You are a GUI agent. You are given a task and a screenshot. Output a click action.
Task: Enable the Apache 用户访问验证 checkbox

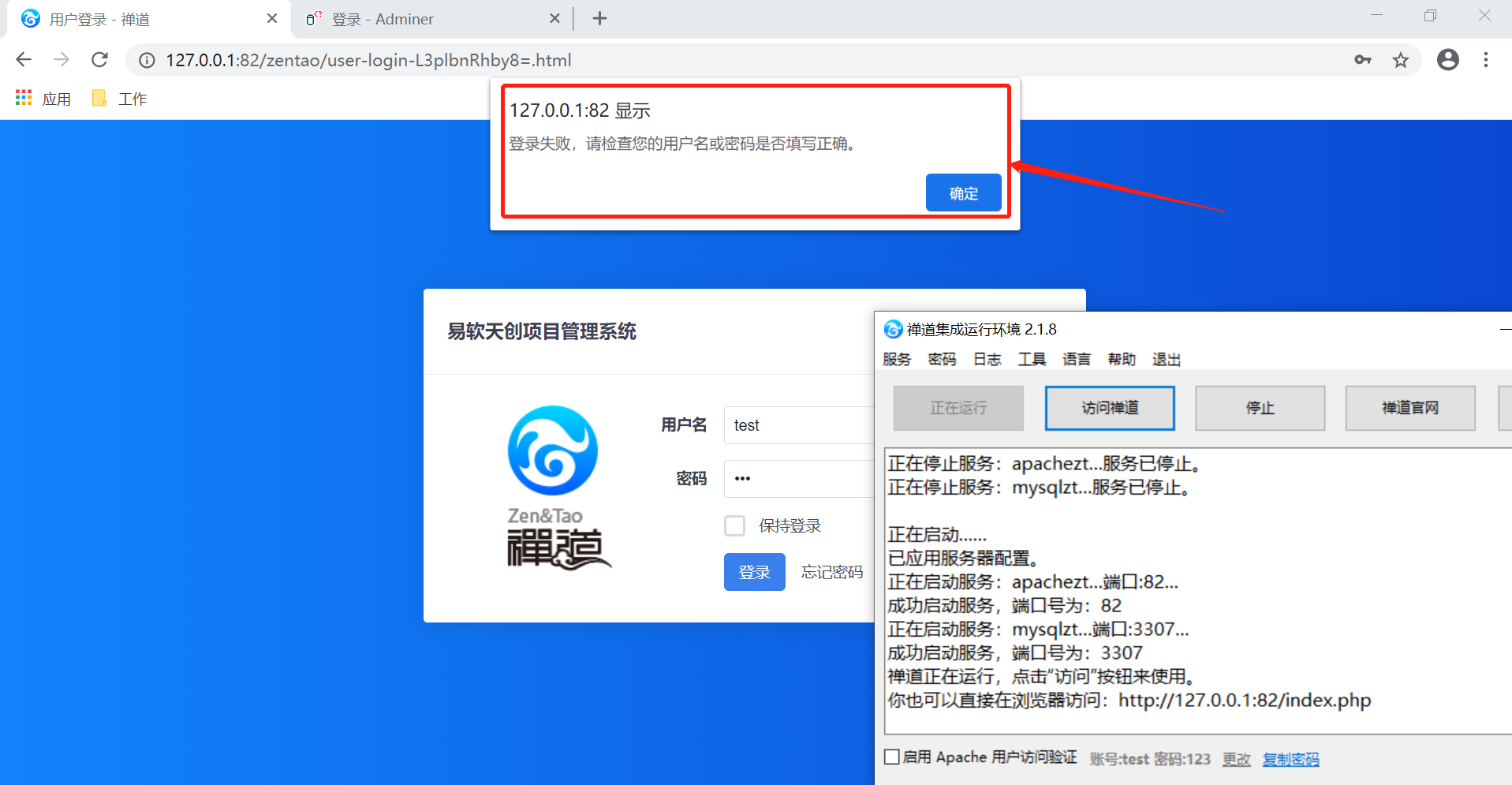pos(892,757)
